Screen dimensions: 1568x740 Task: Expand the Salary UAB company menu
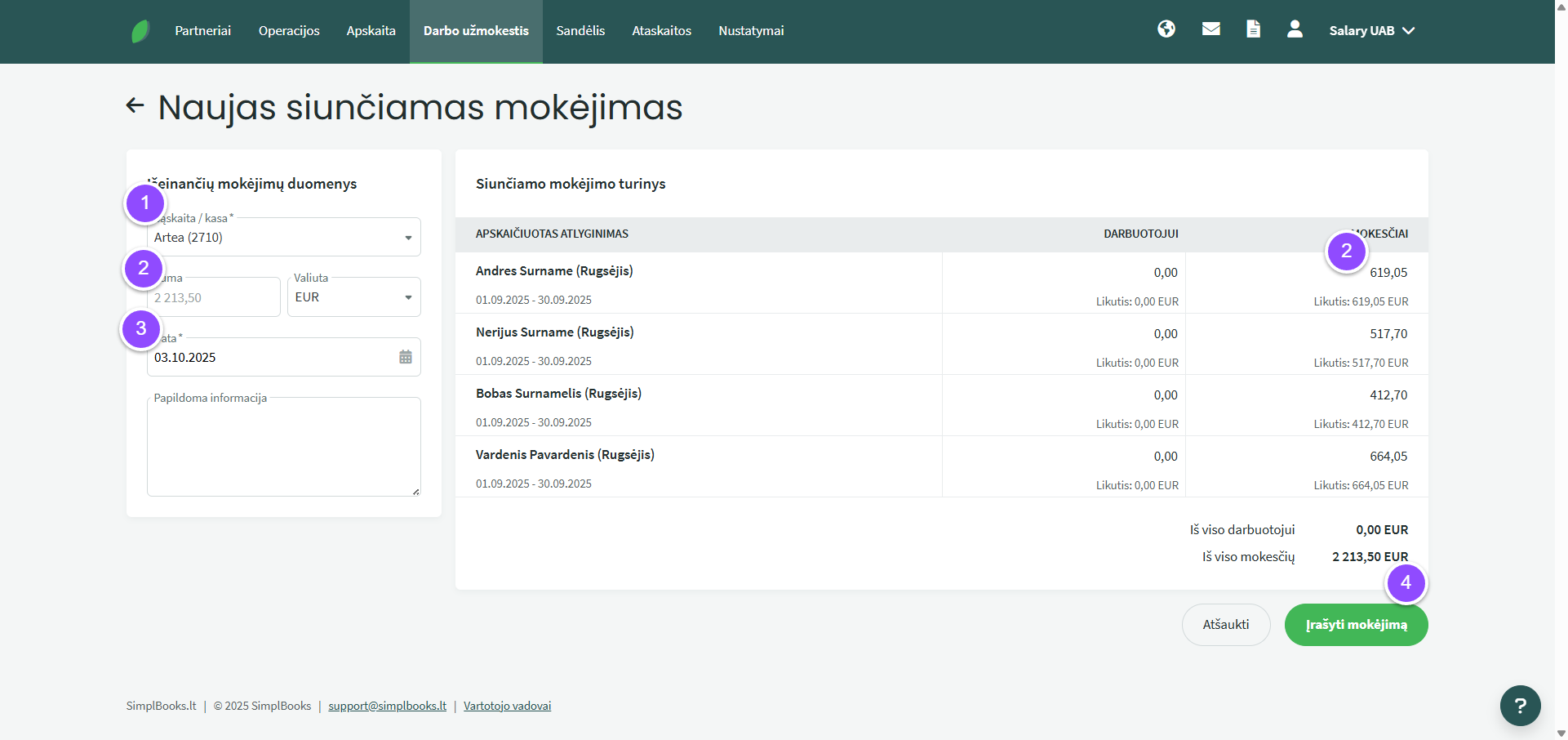click(1371, 31)
